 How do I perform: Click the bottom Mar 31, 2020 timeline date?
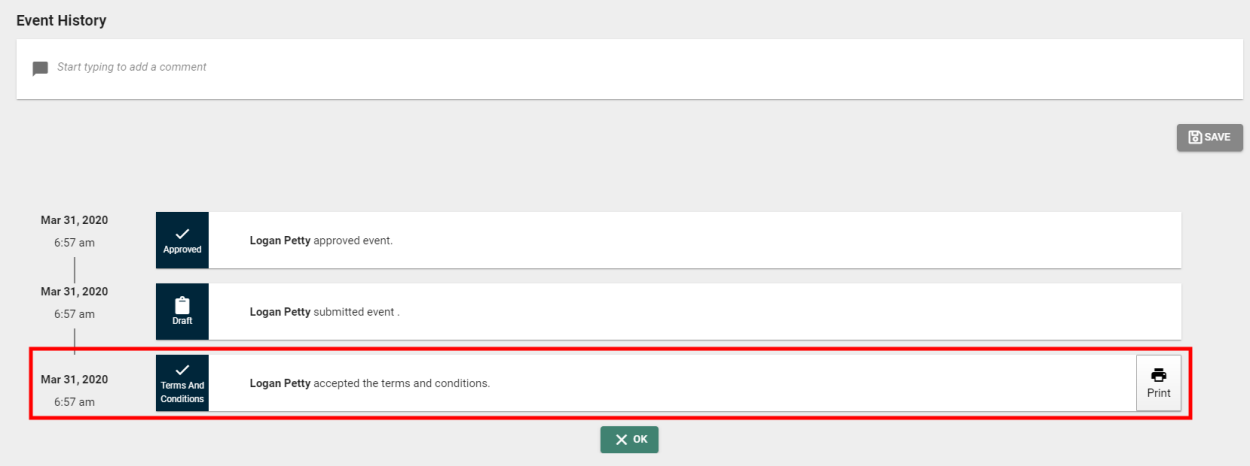pos(74,380)
